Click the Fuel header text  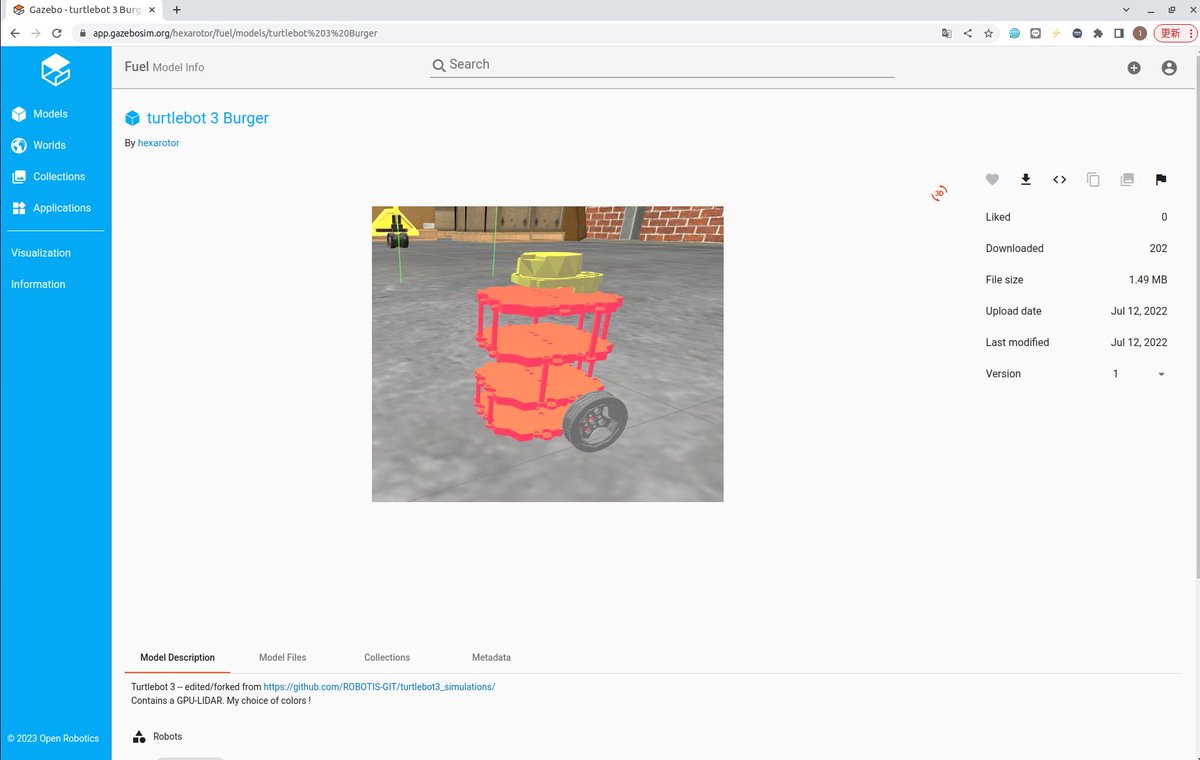click(137, 67)
